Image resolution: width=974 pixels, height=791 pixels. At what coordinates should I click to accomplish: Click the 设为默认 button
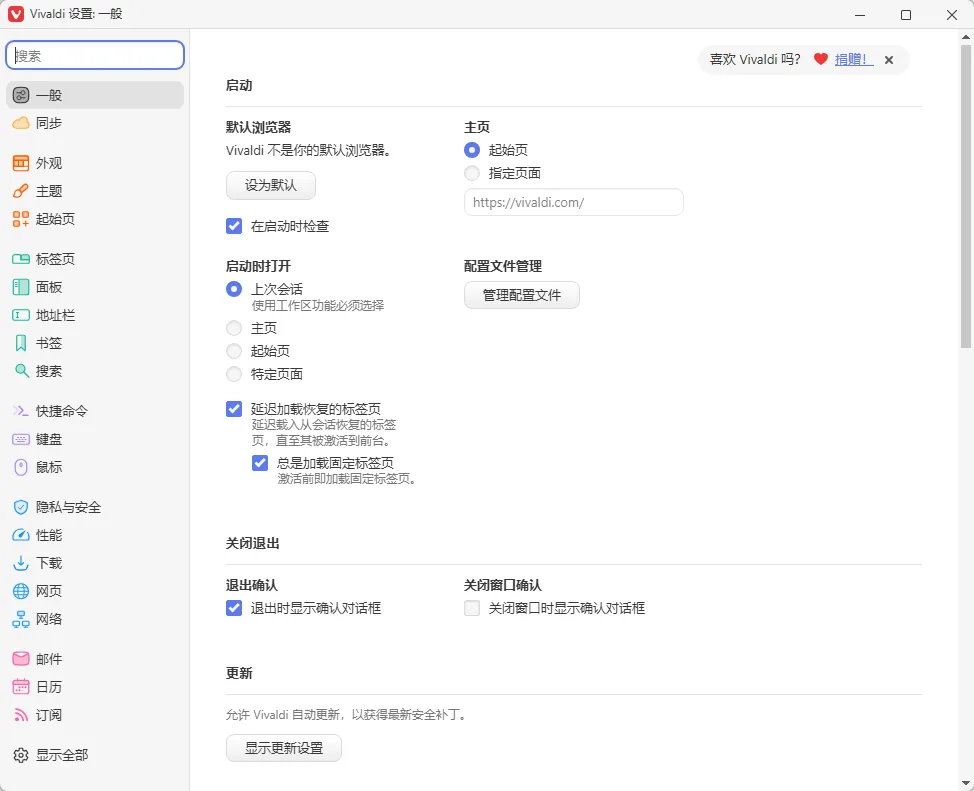click(x=271, y=185)
